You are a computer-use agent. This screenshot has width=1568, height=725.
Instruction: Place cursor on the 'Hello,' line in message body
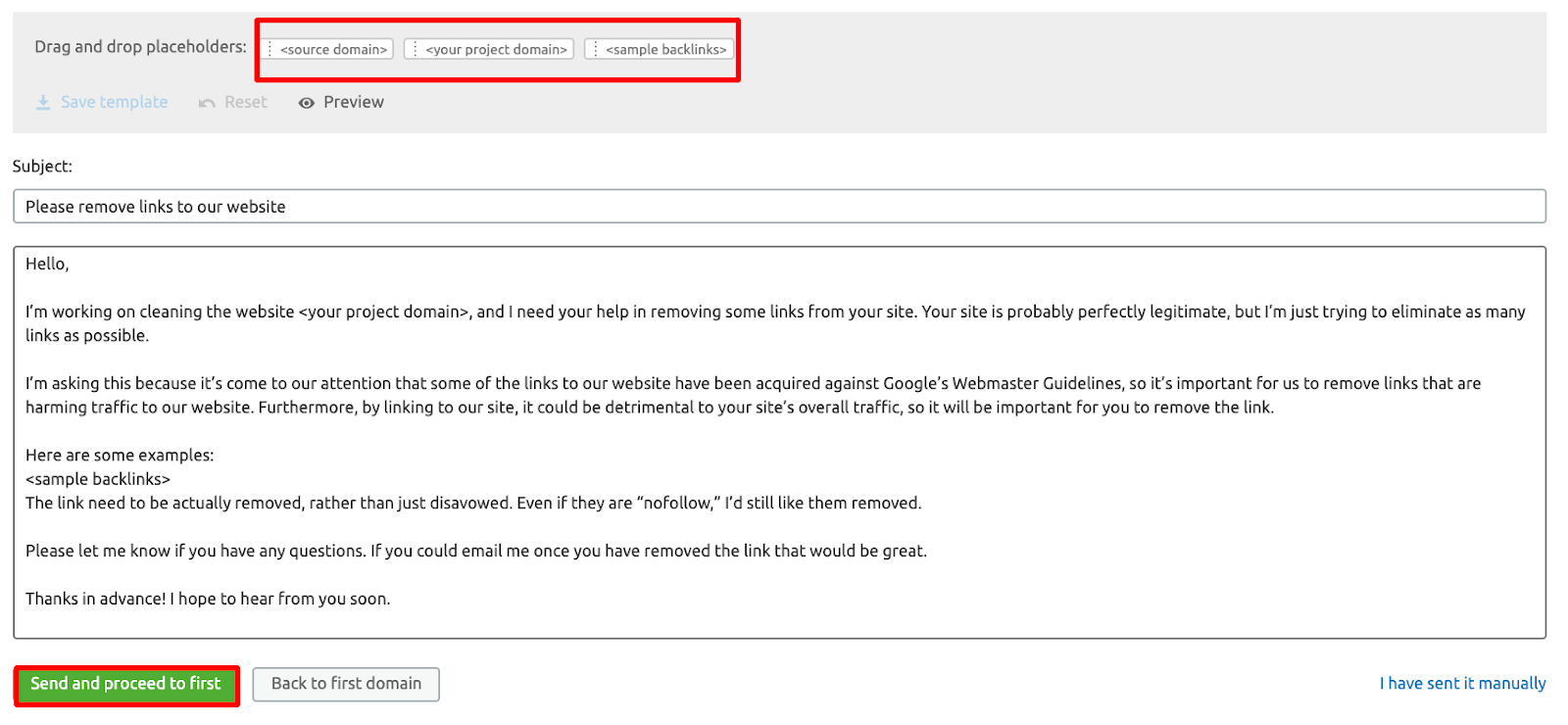[47, 264]
